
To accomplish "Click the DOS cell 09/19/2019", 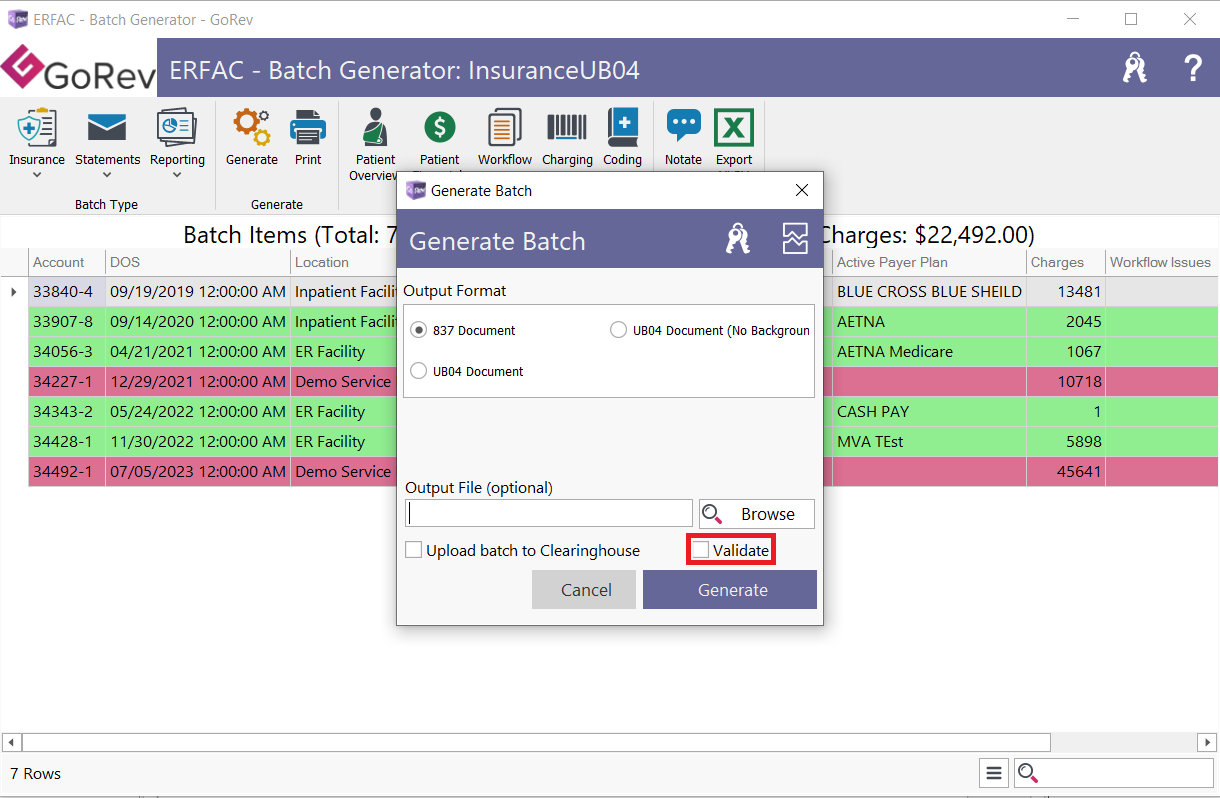I will coord(198,292).
